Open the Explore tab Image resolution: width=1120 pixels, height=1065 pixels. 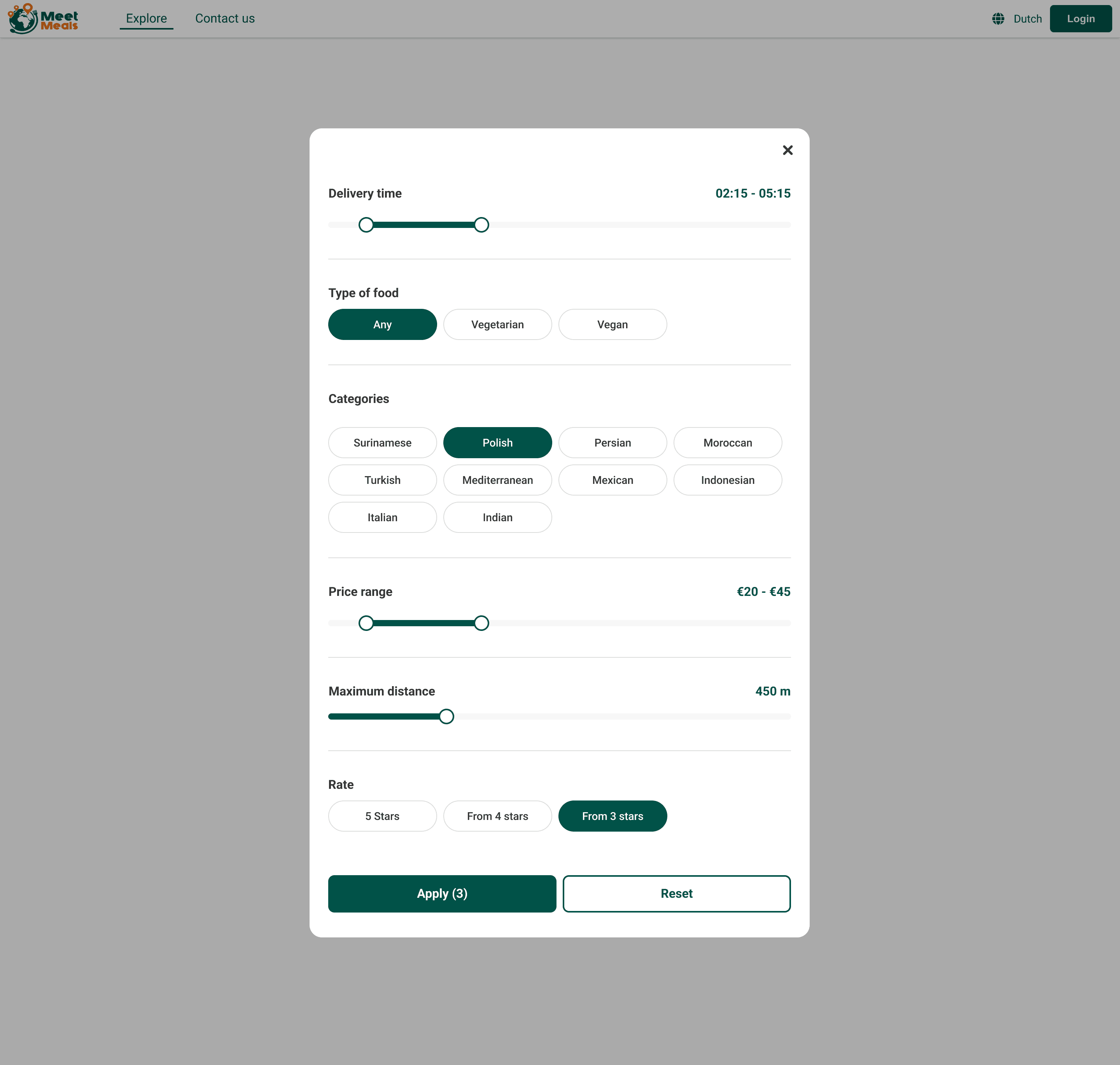click(x=147, y=19)
